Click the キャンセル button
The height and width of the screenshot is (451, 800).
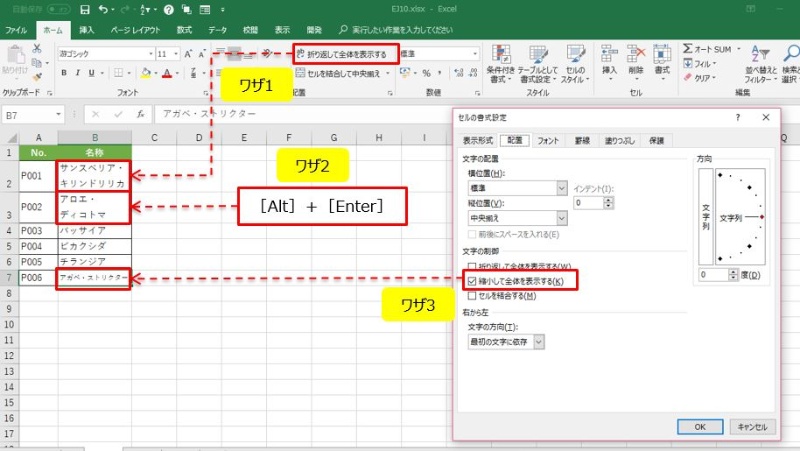750,426
